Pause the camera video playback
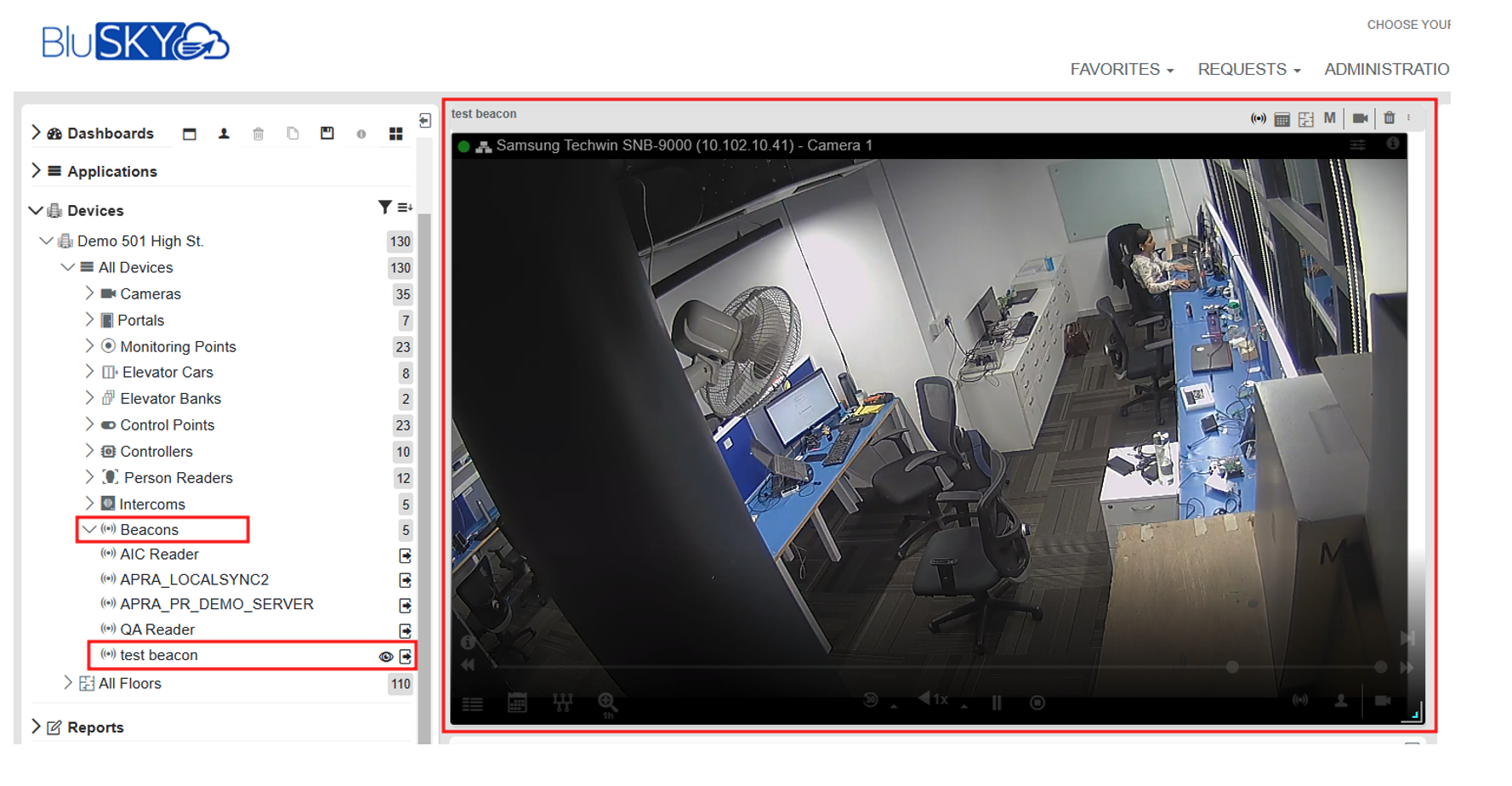 996,703
